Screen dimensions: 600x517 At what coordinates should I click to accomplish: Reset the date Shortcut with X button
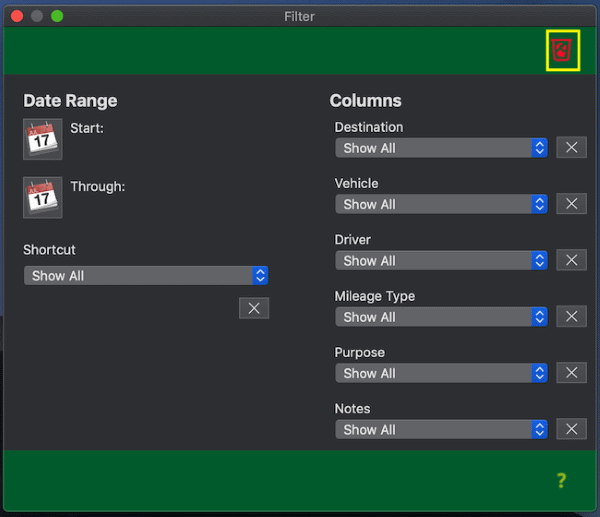tap(254, 308)
